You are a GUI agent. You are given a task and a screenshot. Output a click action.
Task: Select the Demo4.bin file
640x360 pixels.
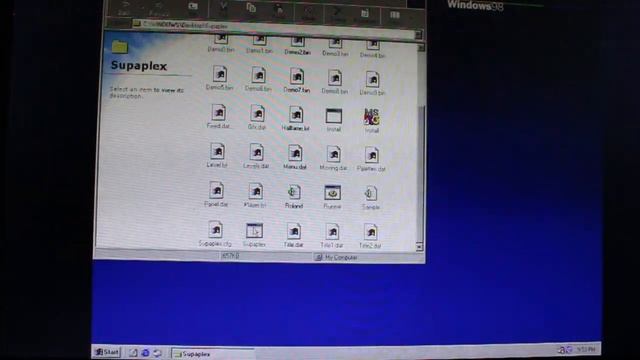373,48
